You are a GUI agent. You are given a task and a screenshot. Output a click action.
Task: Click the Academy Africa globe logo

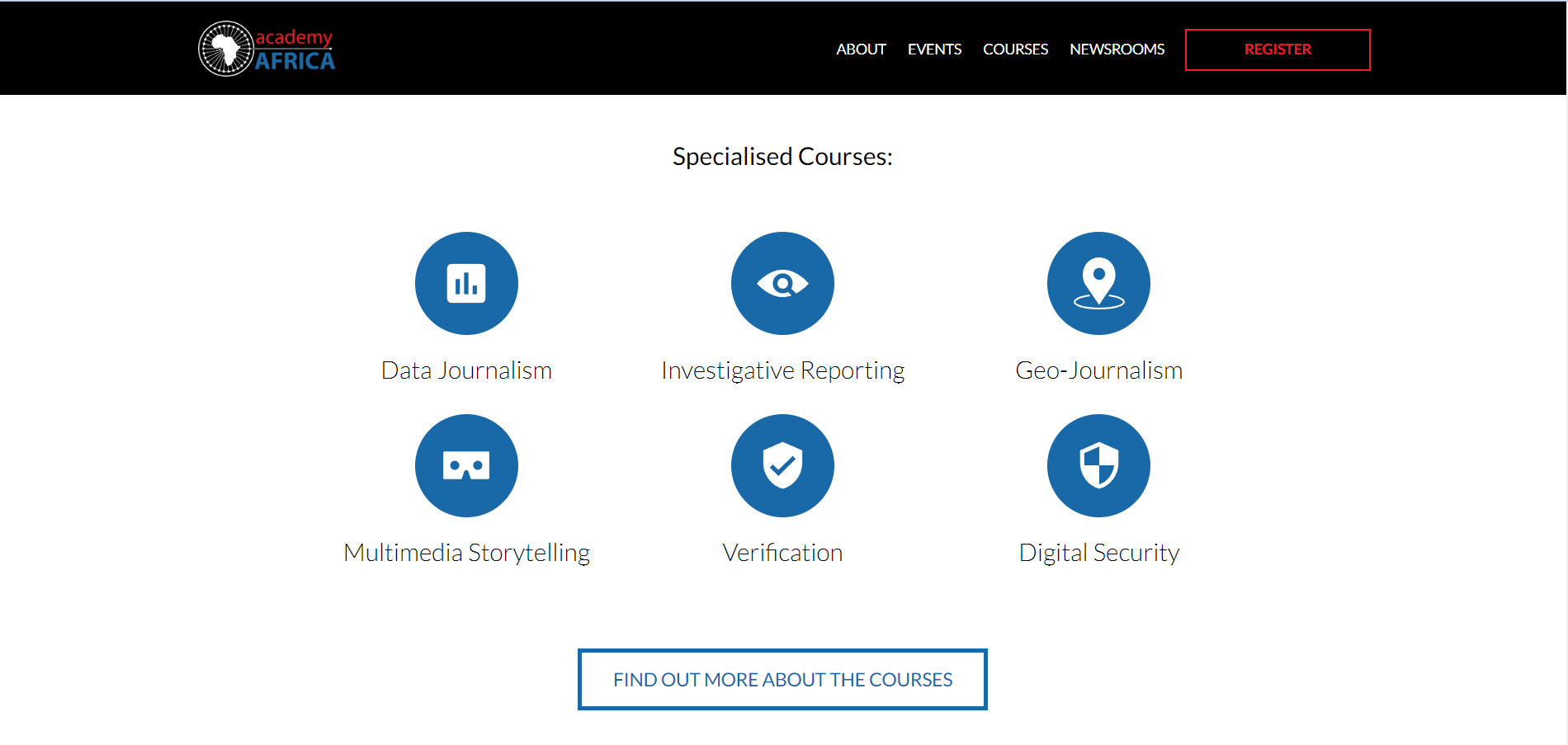click(226, 49)
